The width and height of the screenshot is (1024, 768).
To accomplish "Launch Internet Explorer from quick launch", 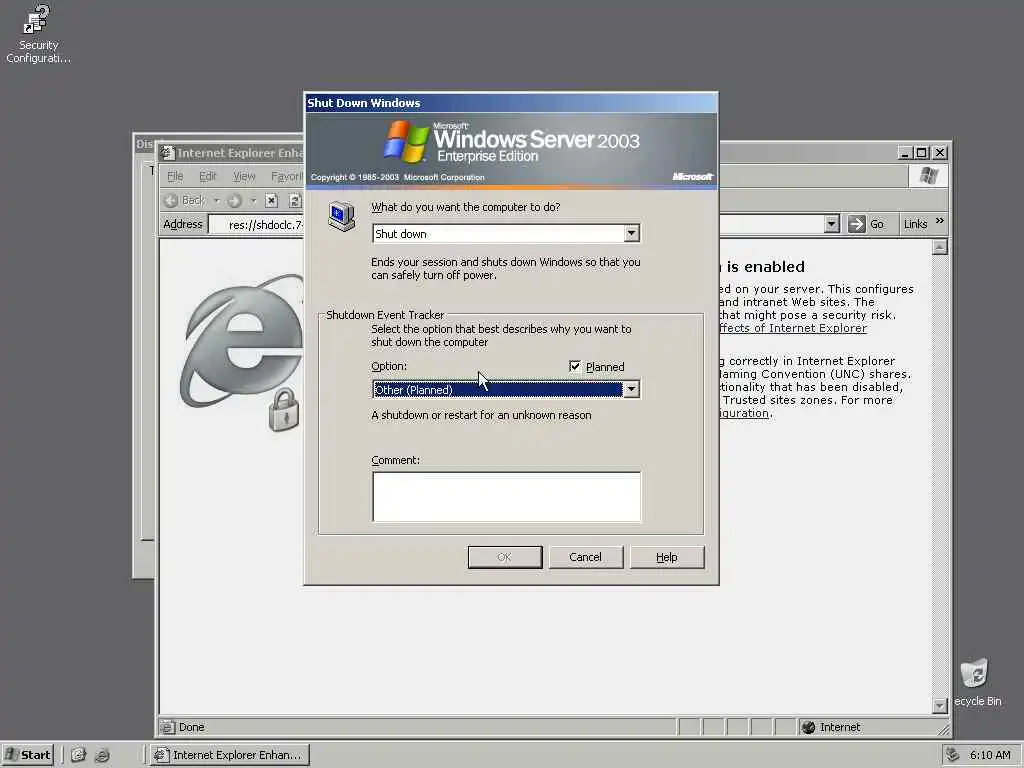I will [x=102, y=755].
